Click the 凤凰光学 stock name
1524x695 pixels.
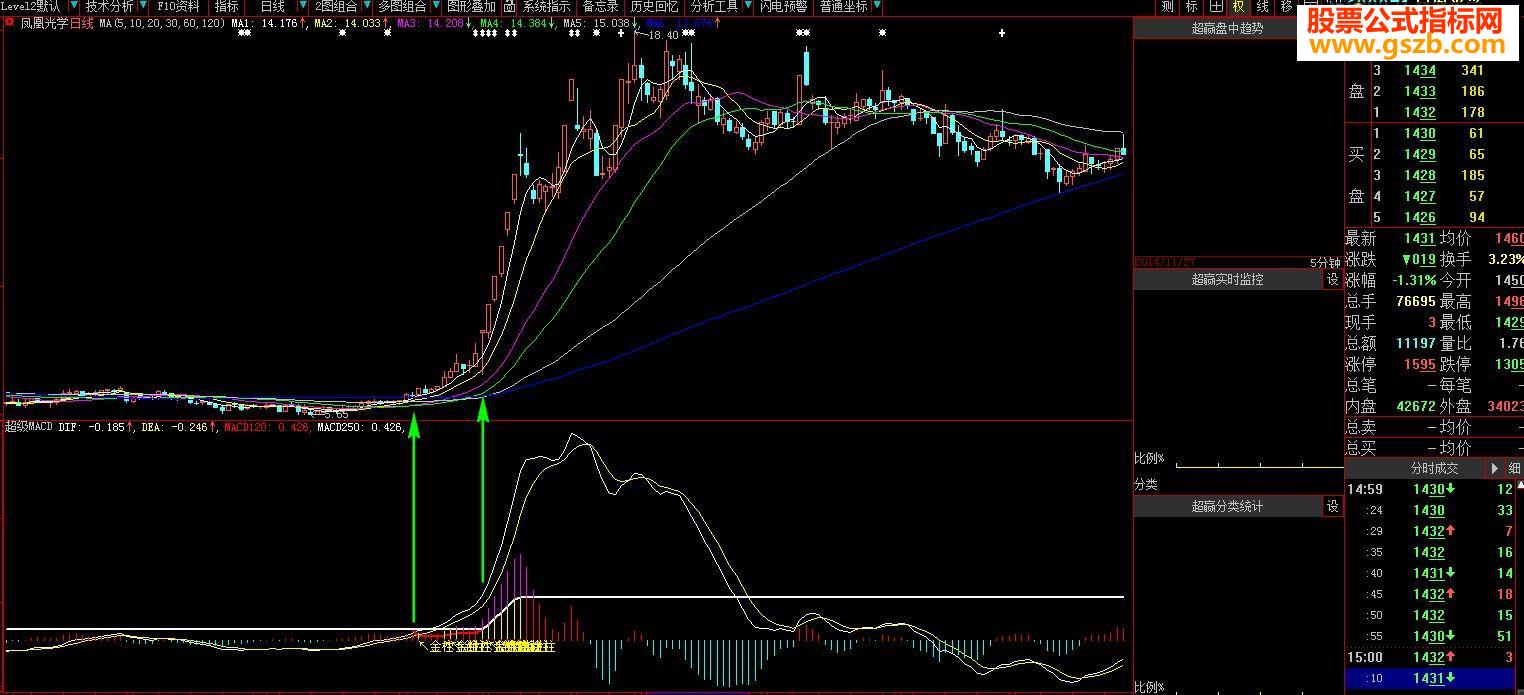tap(43, 22)
